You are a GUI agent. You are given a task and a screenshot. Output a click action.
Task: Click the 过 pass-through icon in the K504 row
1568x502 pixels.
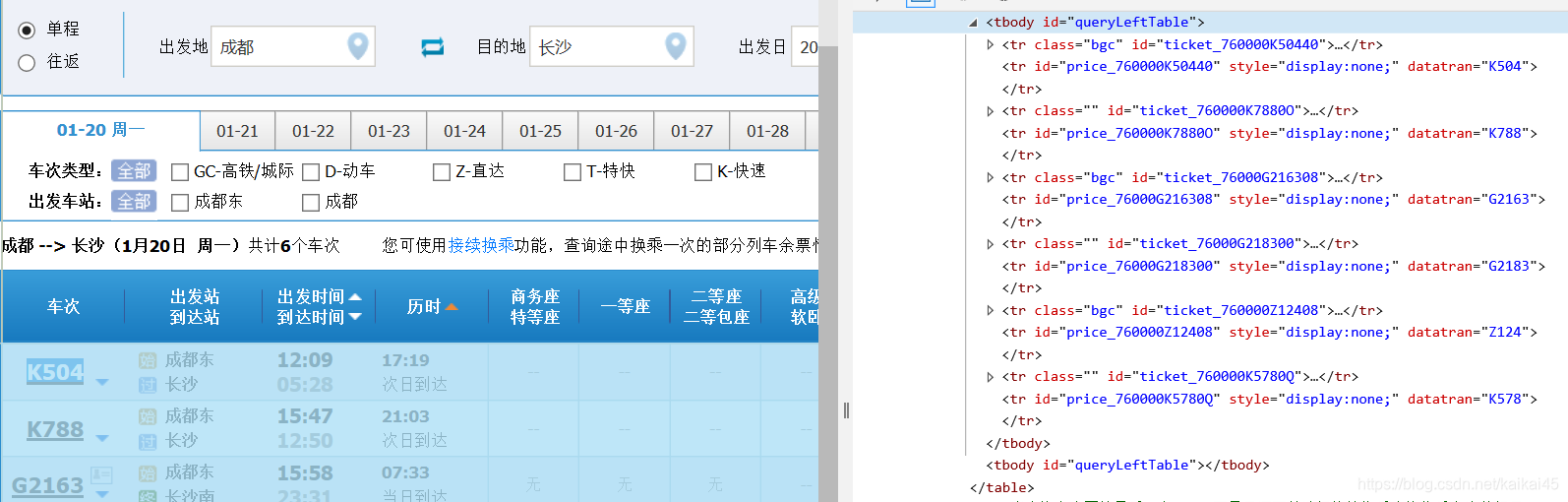pos(148,385)
